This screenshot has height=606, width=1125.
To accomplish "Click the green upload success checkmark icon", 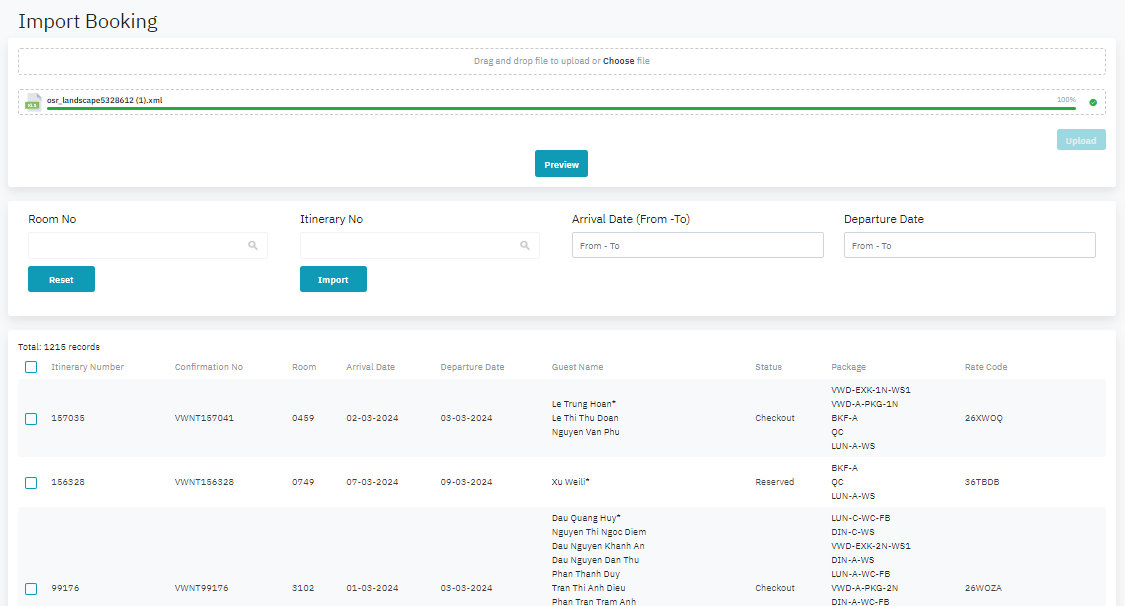I will tap(1093, 102).
